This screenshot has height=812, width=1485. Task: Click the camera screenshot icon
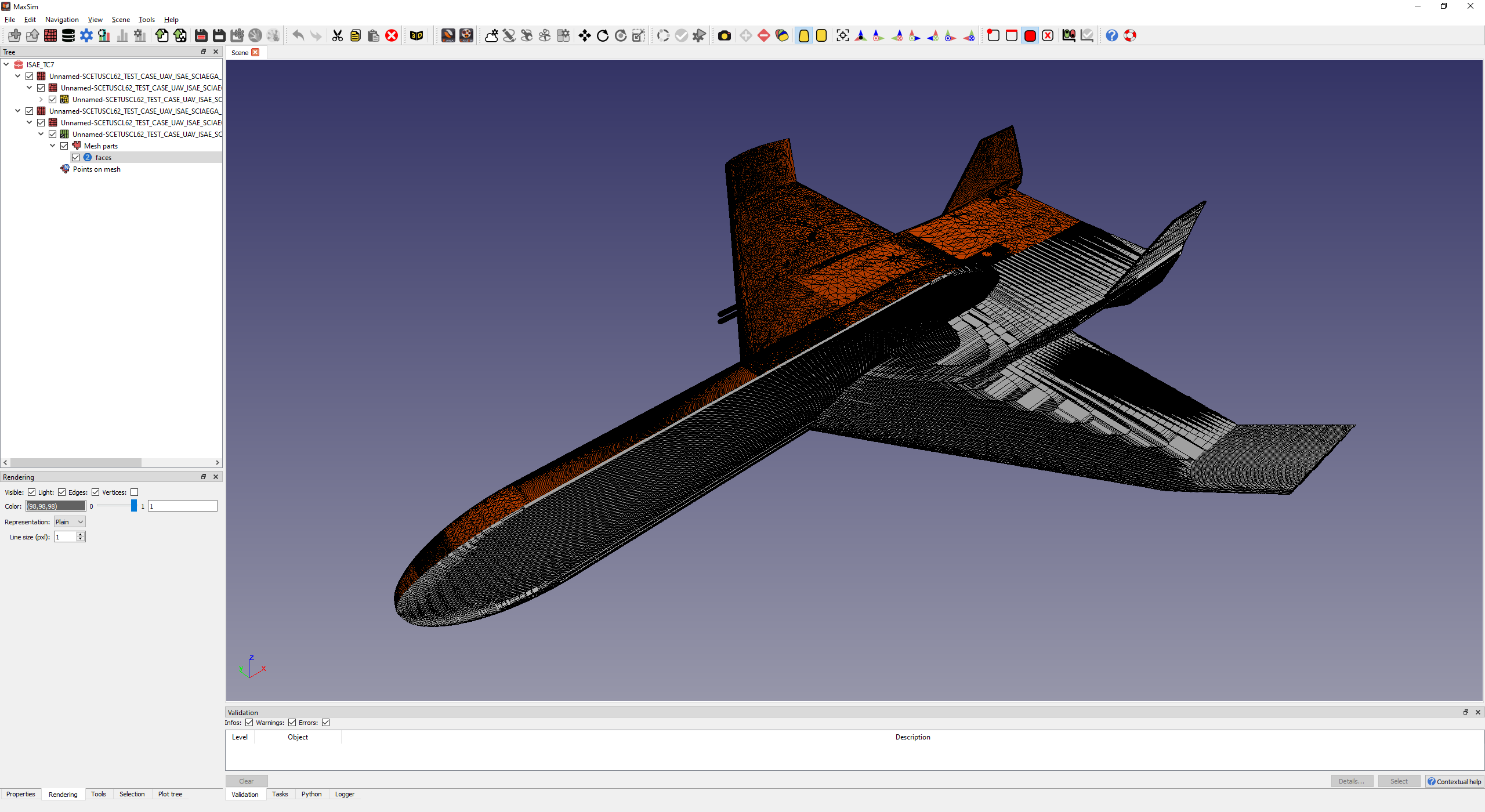724,35
